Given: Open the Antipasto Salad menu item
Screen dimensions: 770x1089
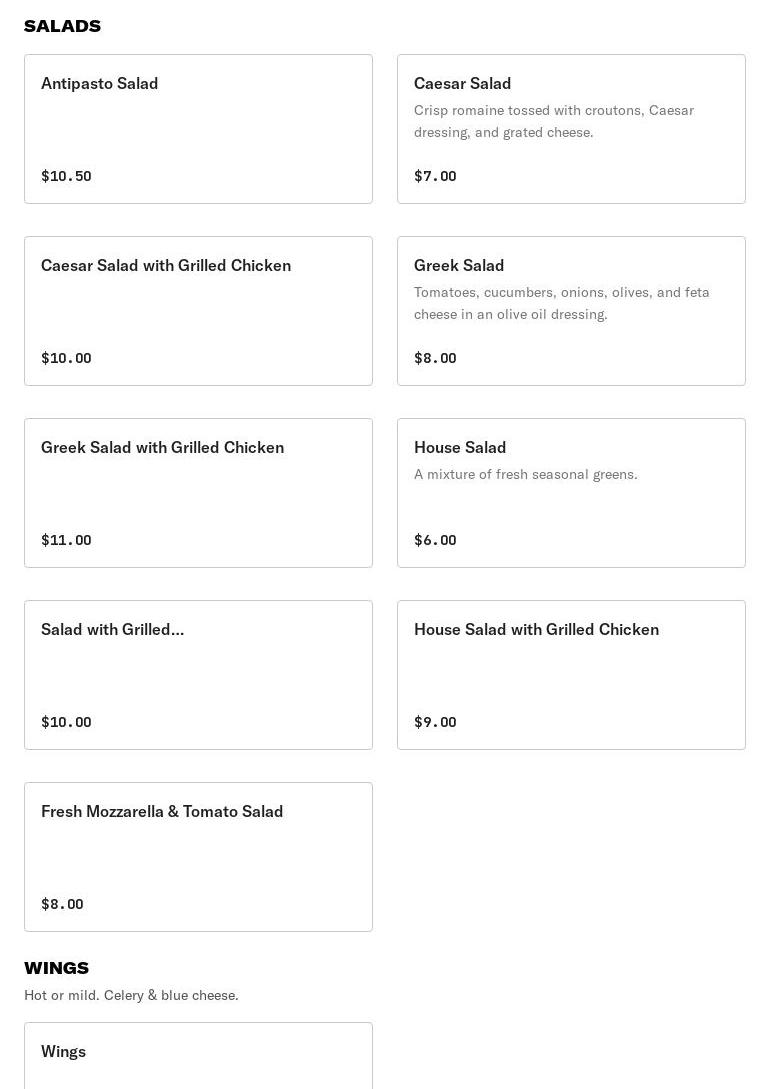Looking at the screenshot, I should (100, 84).
